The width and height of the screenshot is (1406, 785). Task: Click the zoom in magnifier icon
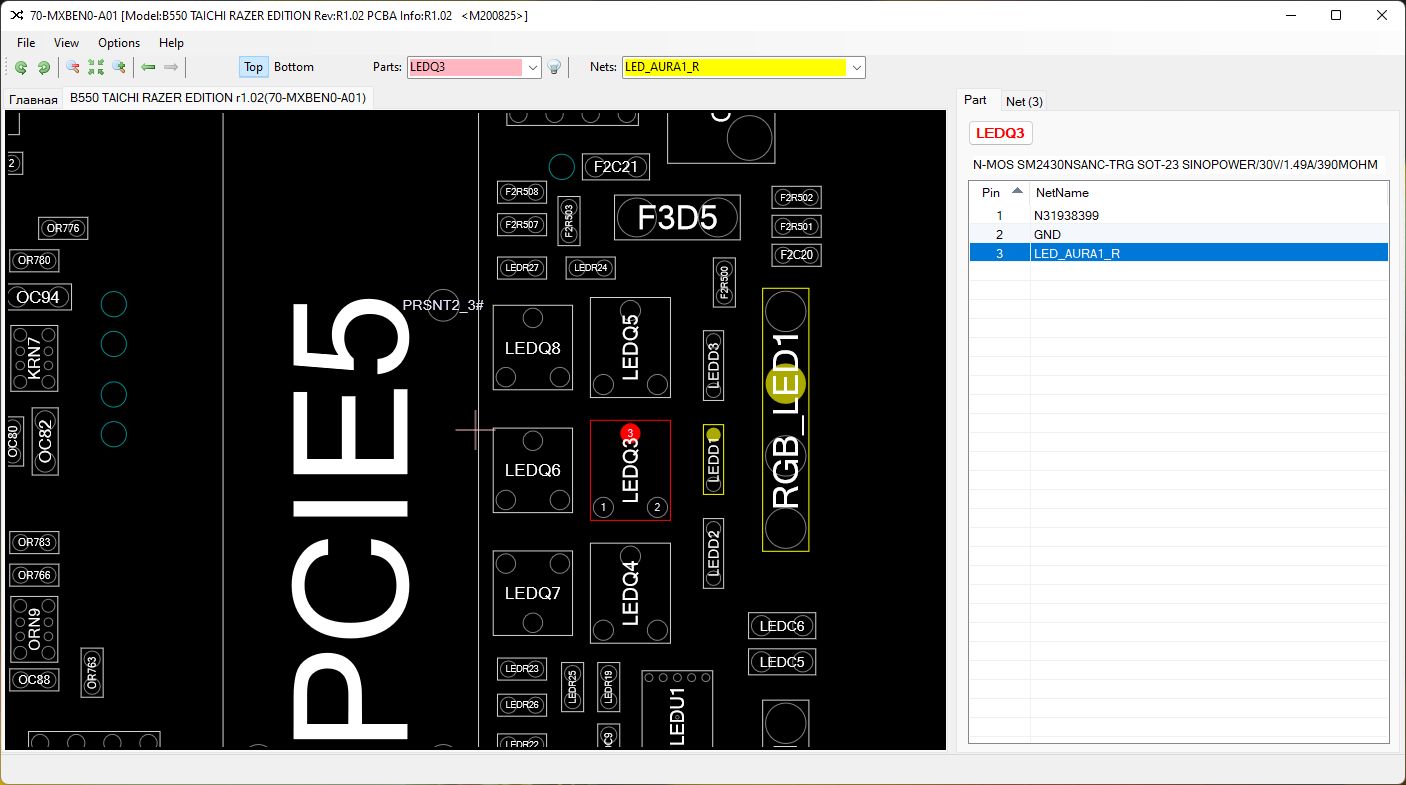pos(119,68)
